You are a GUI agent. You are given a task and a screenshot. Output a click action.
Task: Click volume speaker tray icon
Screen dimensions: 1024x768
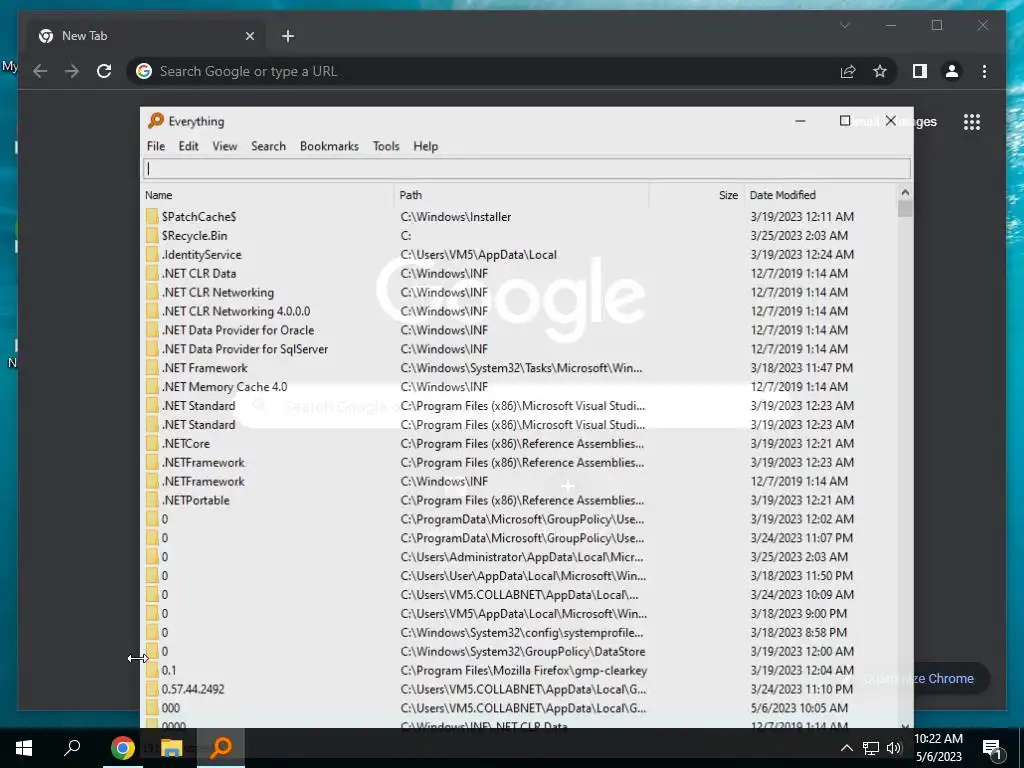894,748
